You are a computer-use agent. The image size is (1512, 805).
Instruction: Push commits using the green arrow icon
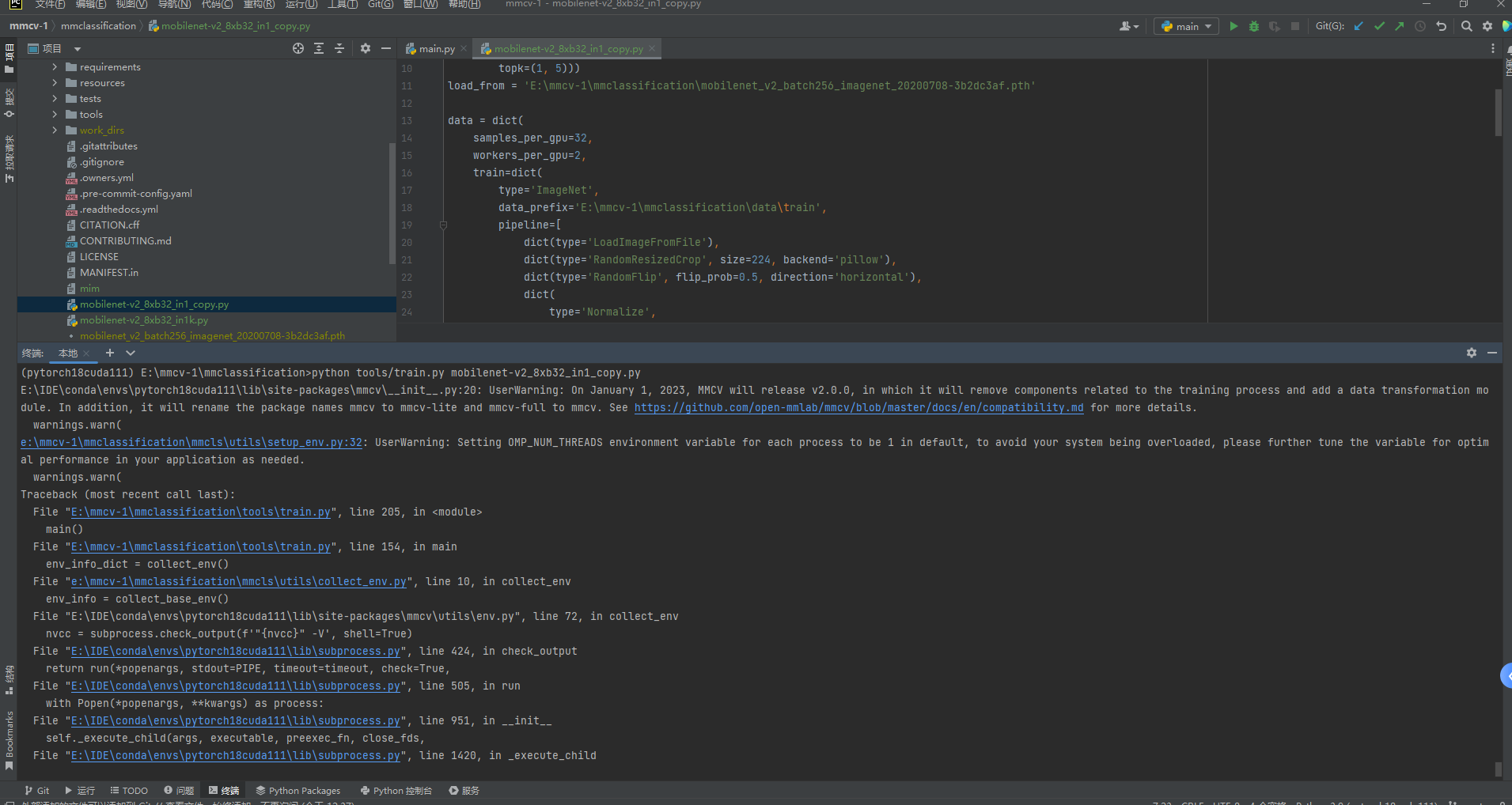[x=1399, y=25]
